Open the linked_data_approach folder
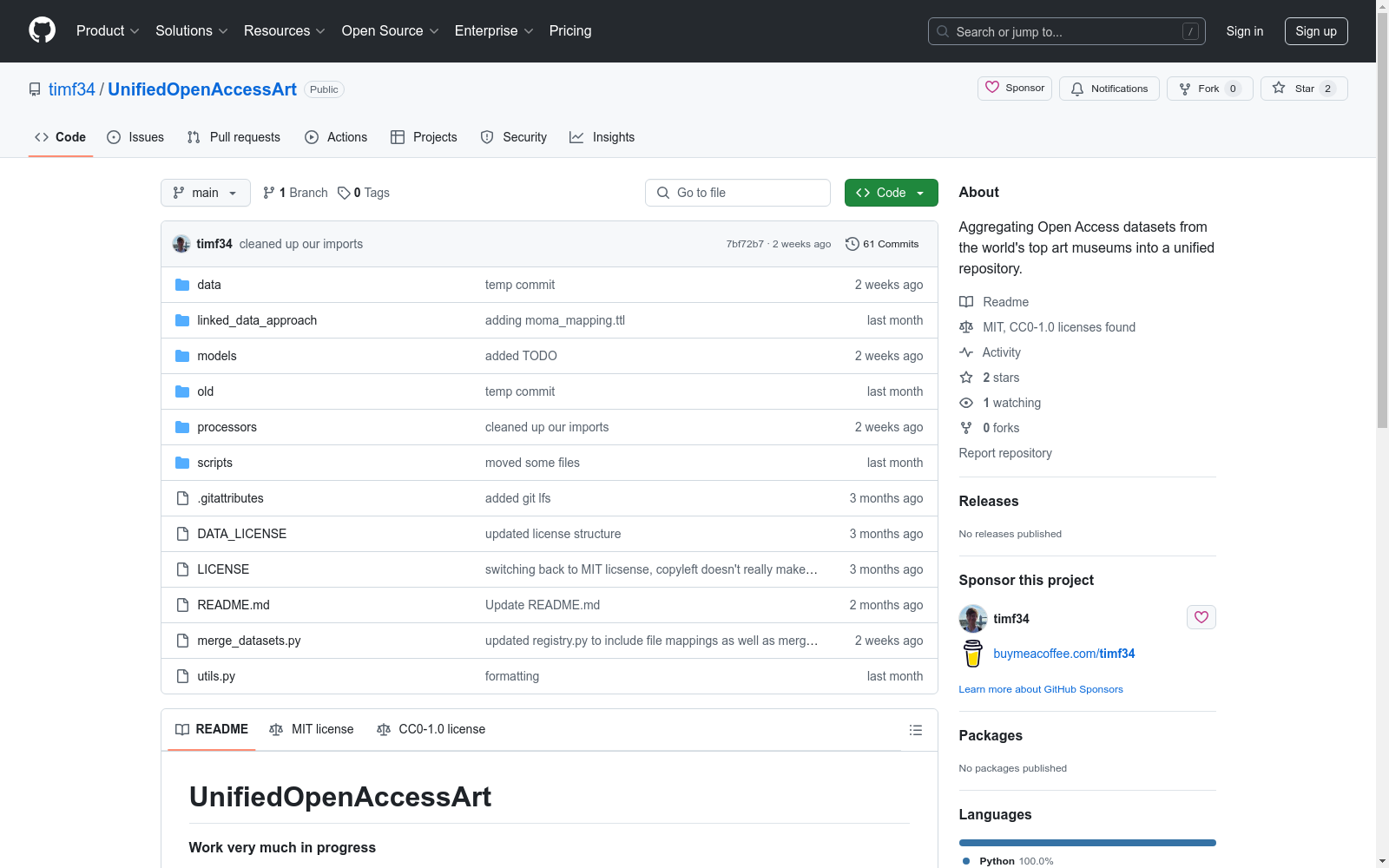 [x=257, y=320]
